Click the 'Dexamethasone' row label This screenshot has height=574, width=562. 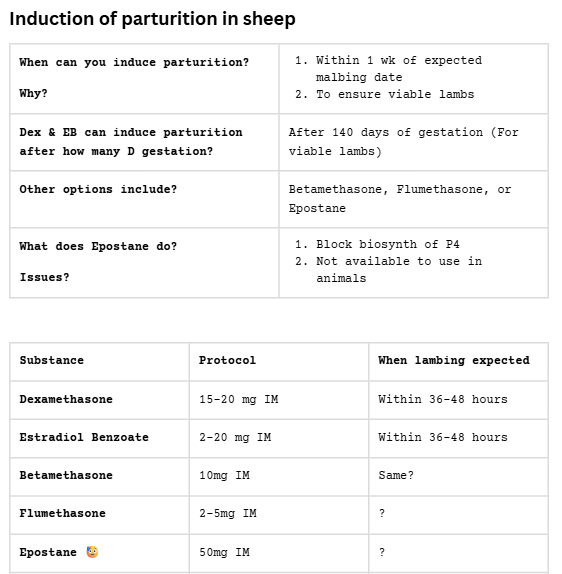[x=66, y=399]
